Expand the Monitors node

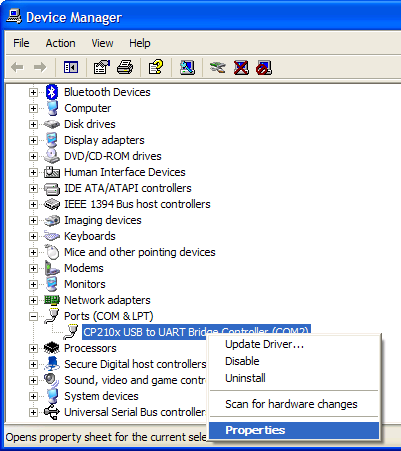click(x=33, y=284)
